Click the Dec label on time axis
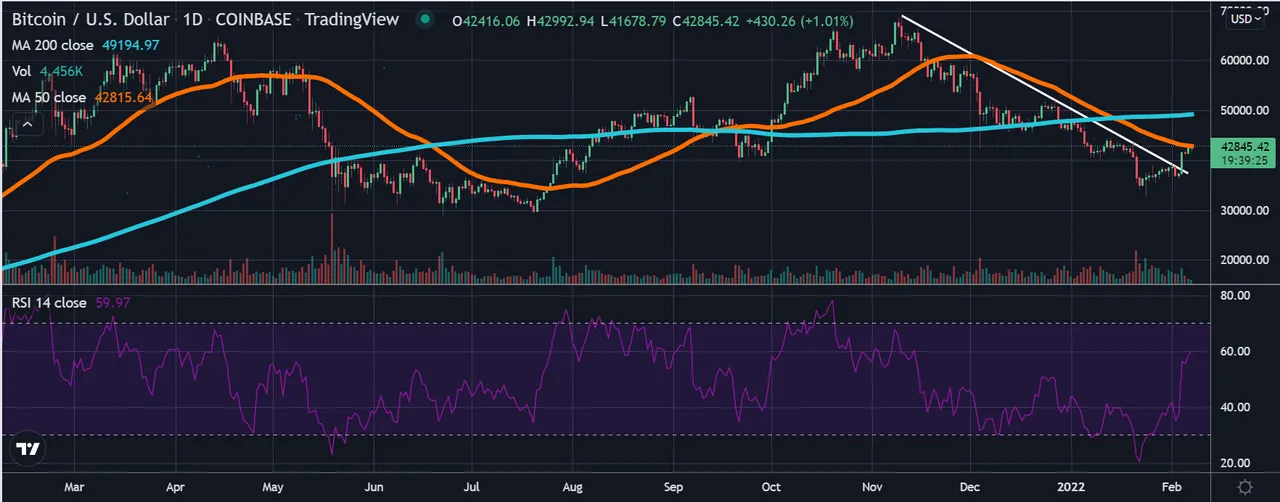Viewport: 1280px width, 502px height. (x=970, y=487)
